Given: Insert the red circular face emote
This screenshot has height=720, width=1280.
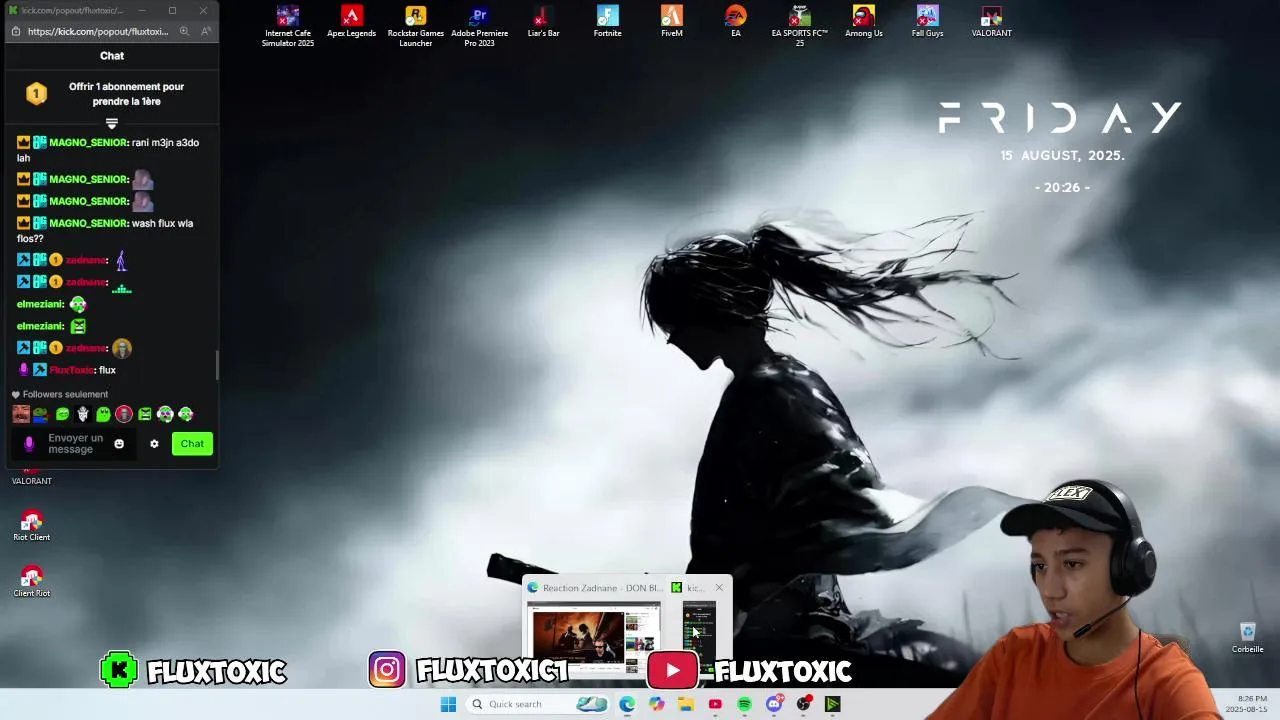Looking at the screenshot, I should (x=124, y=414).
